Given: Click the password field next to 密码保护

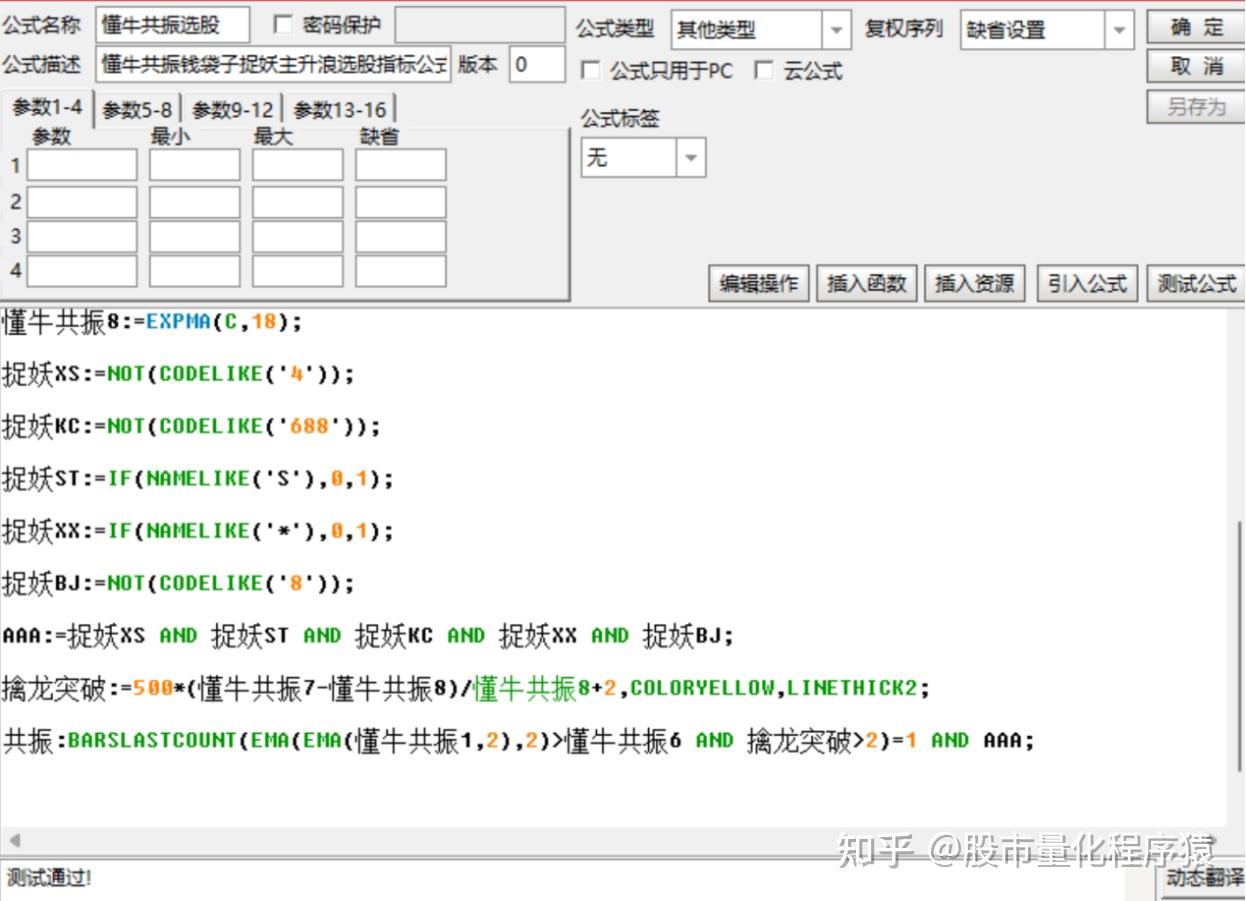Looking at the screenshot, I should [479, 25].
